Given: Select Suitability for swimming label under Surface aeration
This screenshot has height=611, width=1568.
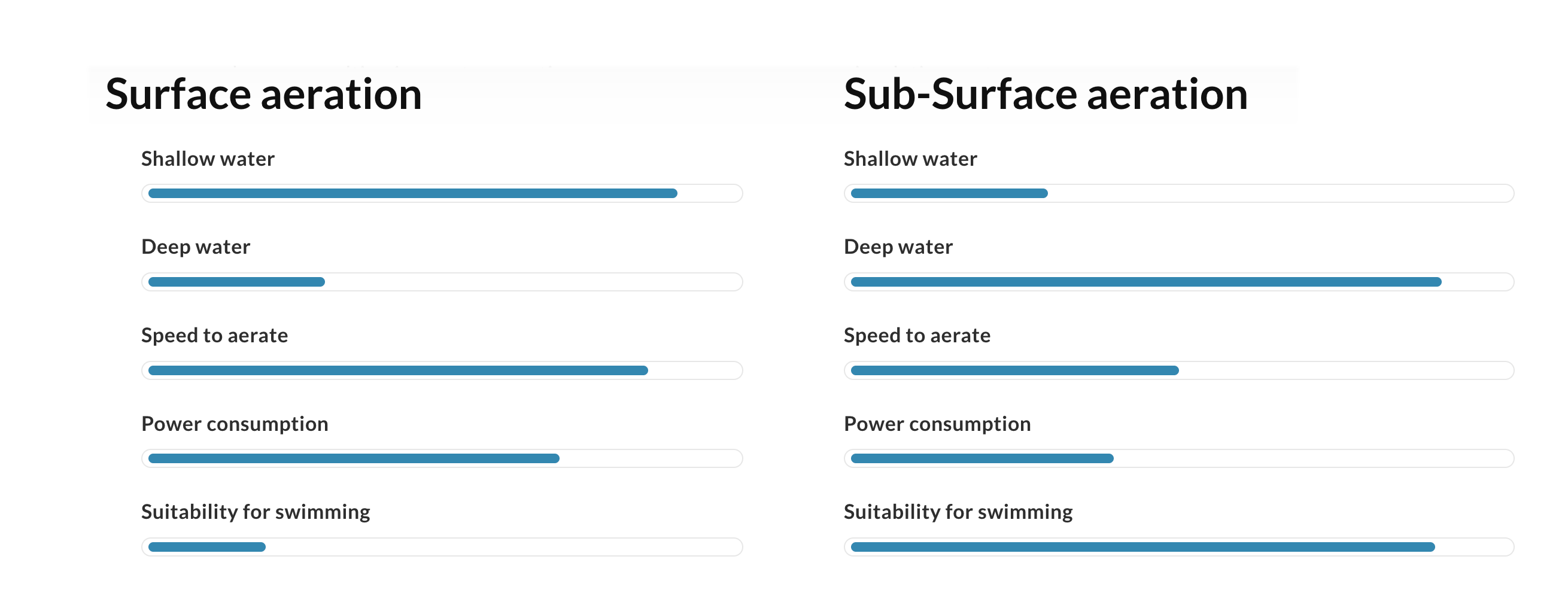Looking at the screenshot, I should [256, 512].
